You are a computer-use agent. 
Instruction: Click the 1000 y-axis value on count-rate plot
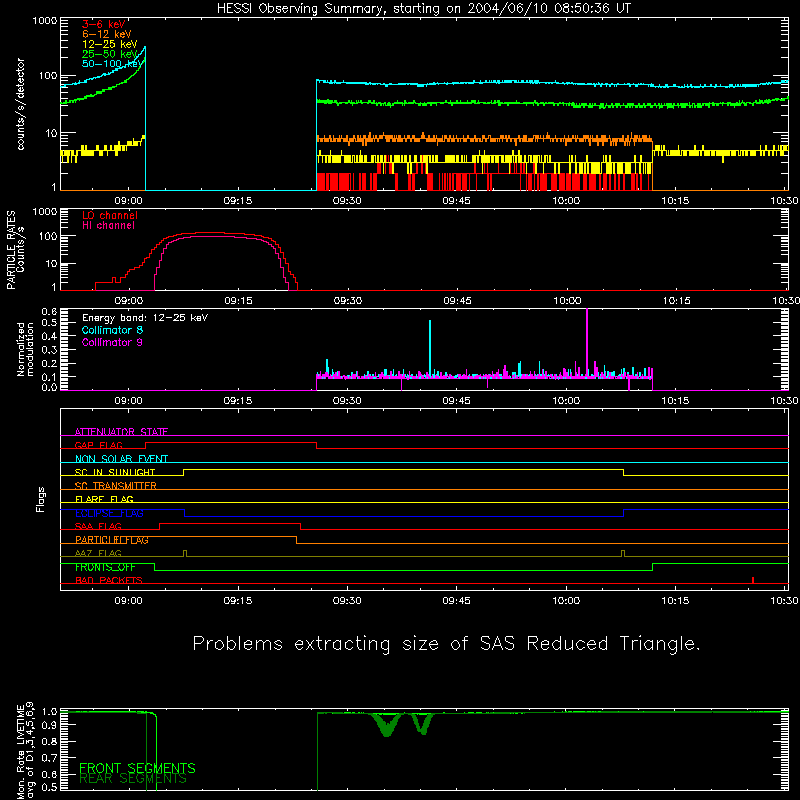[x=44, y=21]
